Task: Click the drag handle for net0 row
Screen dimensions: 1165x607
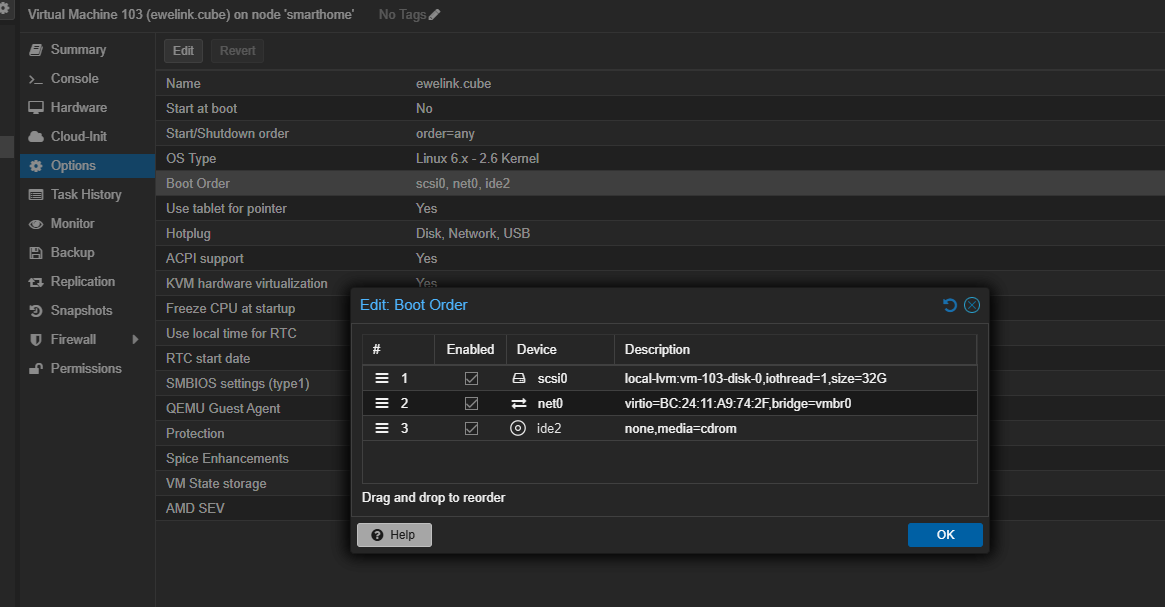Action: click(x=381, y=403)
